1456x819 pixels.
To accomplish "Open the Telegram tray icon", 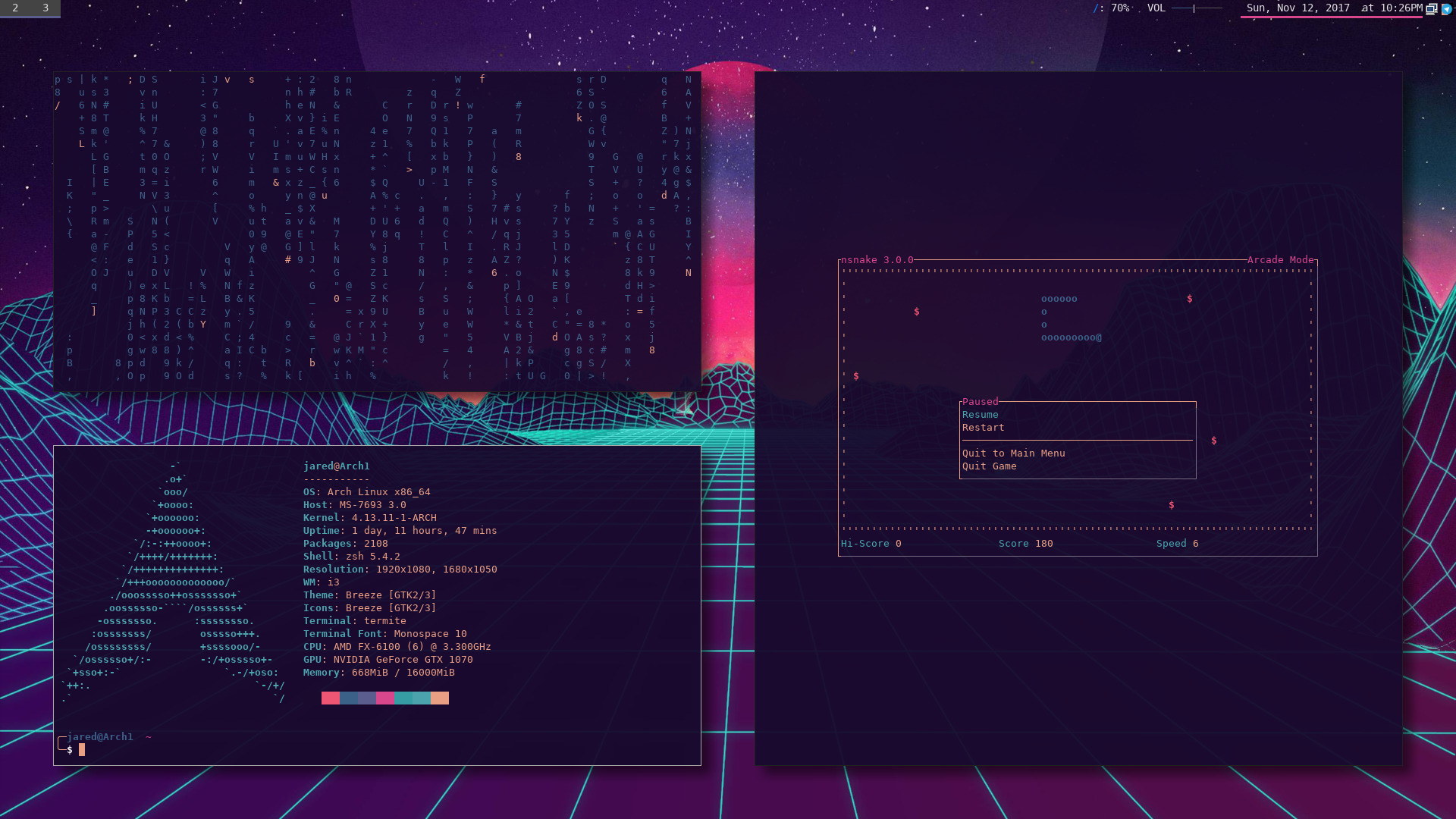I will click(x=1446, y=9).
